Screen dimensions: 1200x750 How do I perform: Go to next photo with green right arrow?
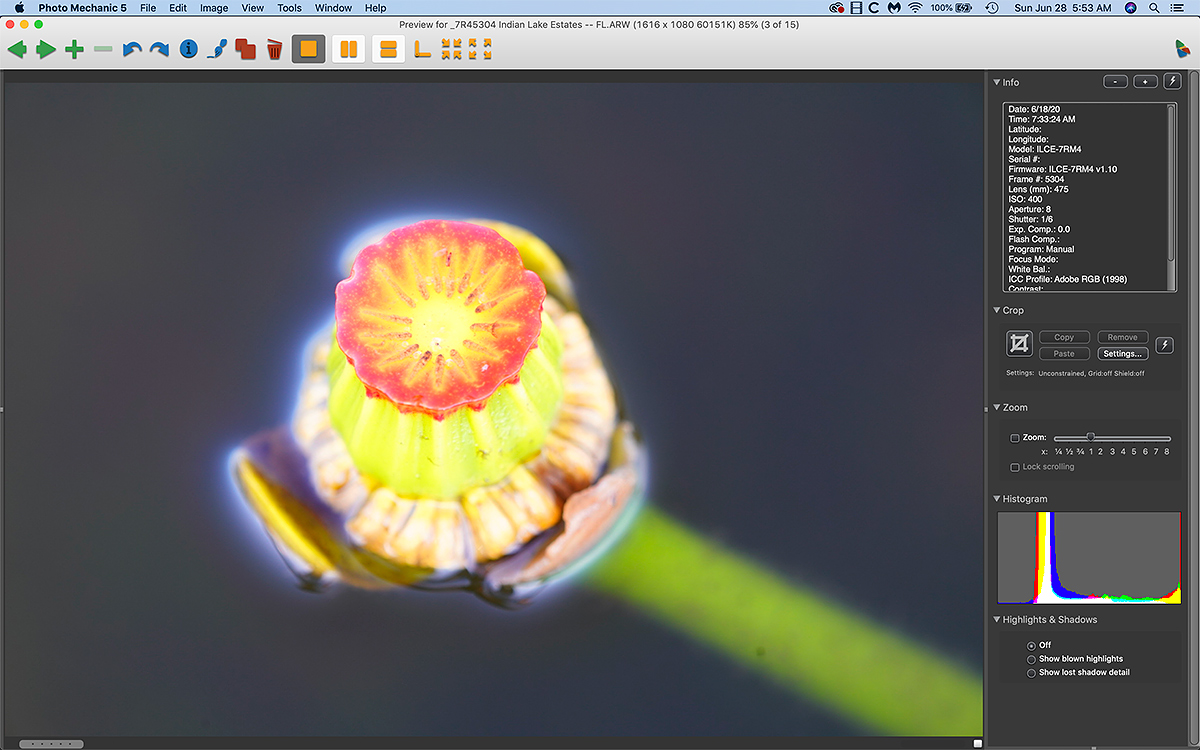[x=46, y=49]
